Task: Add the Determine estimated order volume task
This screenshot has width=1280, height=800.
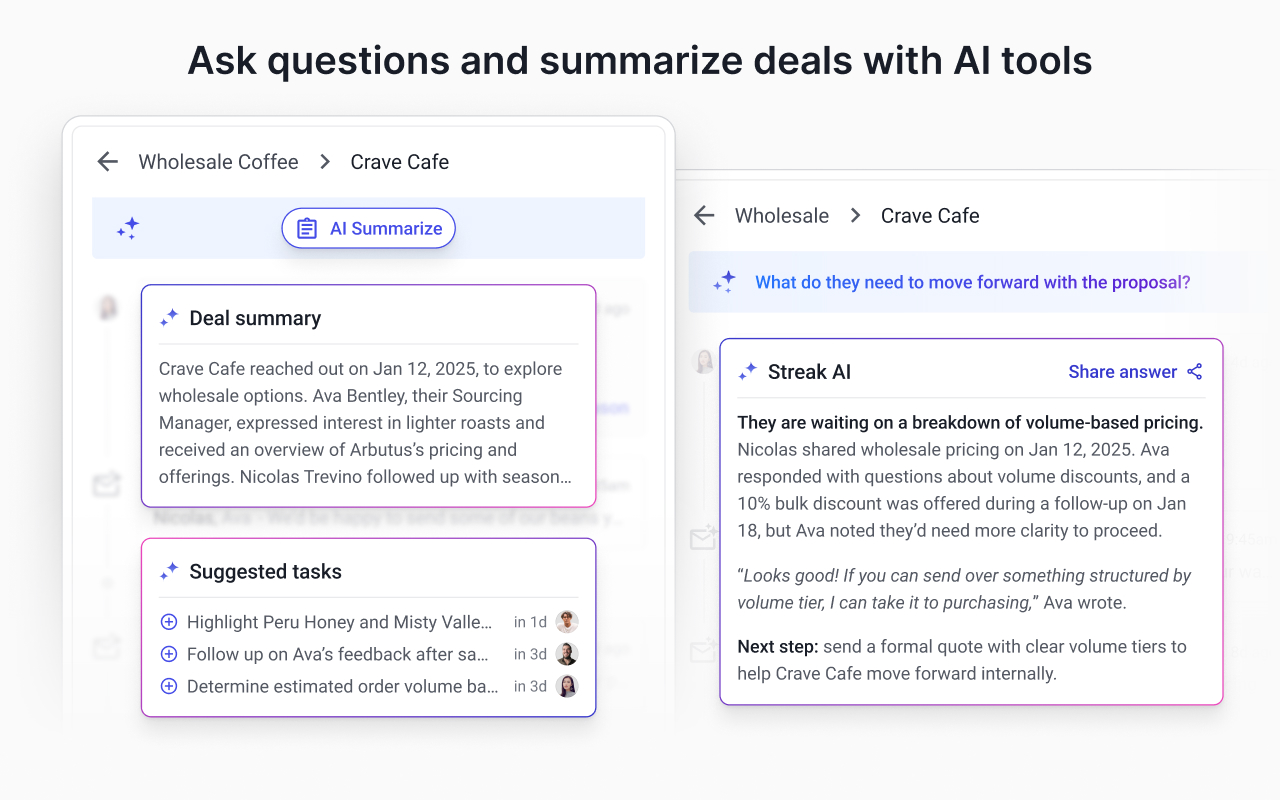Action: (x=167, y=686)
